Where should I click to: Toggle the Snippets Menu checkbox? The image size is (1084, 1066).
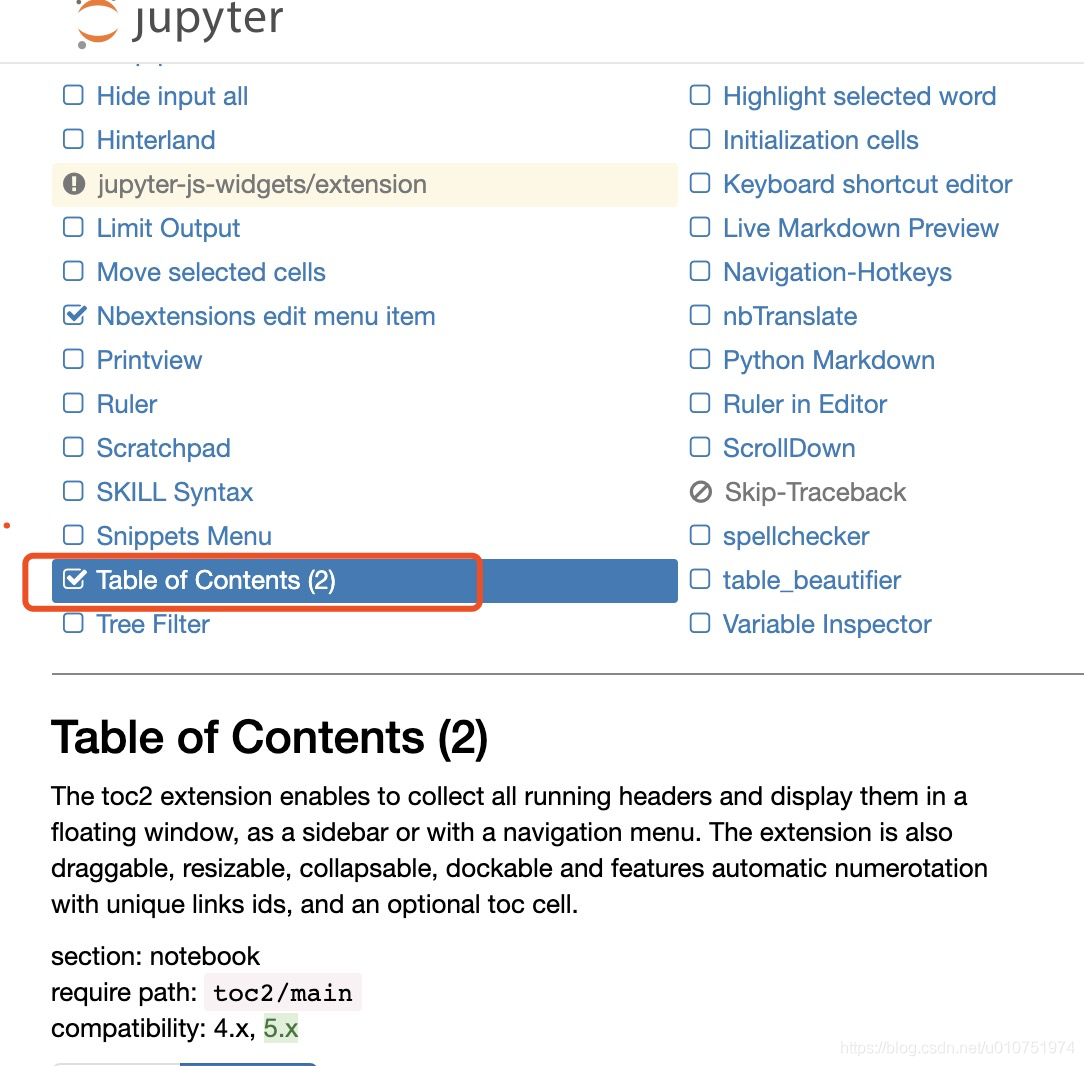pyautogui.click(x=73, y=536)
